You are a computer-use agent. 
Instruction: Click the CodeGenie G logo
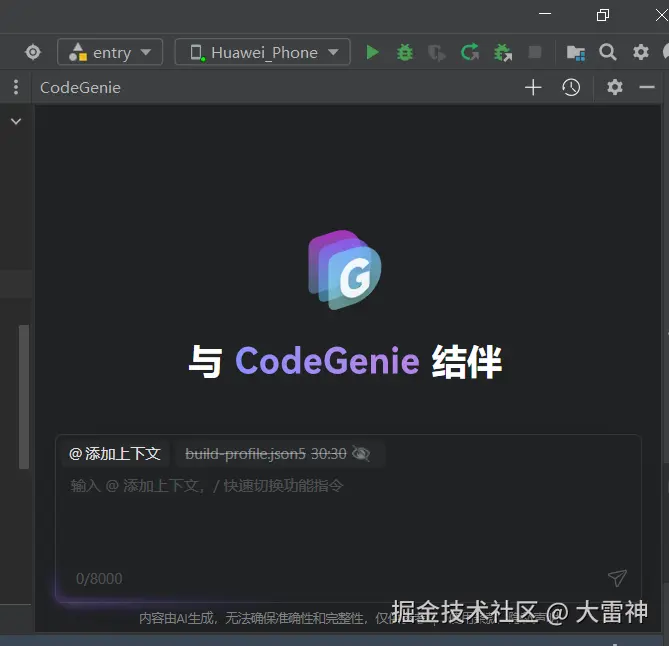tap(345, 270)
